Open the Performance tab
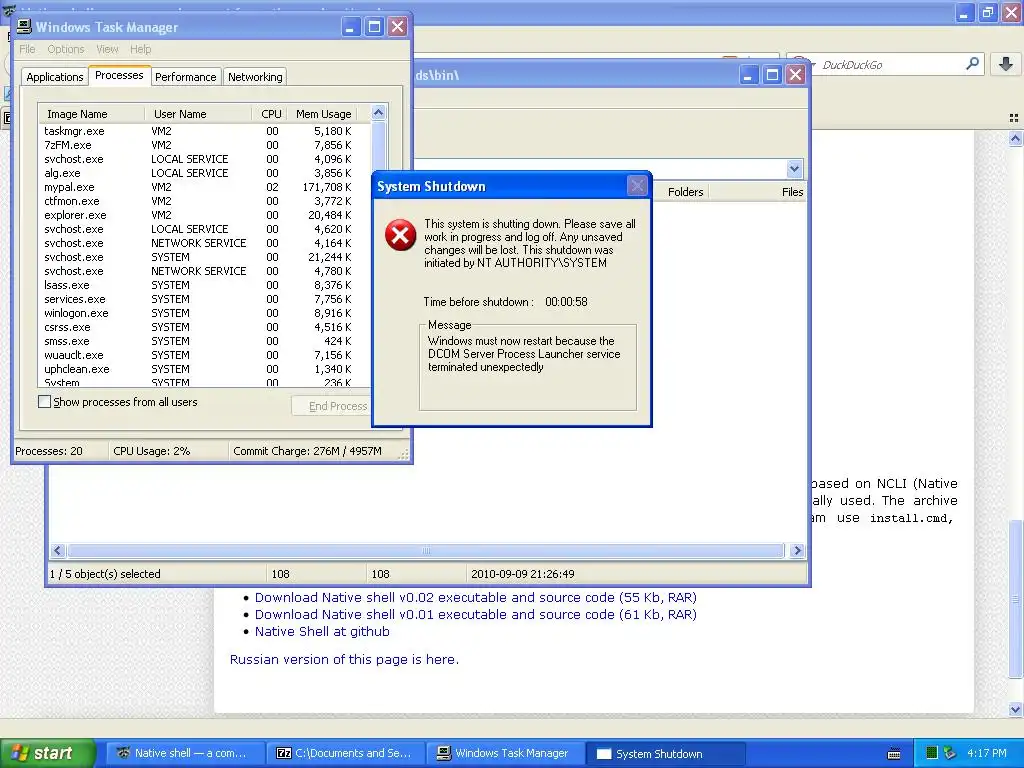Screen dimensions: 1024x768 [x=185, y=77]
